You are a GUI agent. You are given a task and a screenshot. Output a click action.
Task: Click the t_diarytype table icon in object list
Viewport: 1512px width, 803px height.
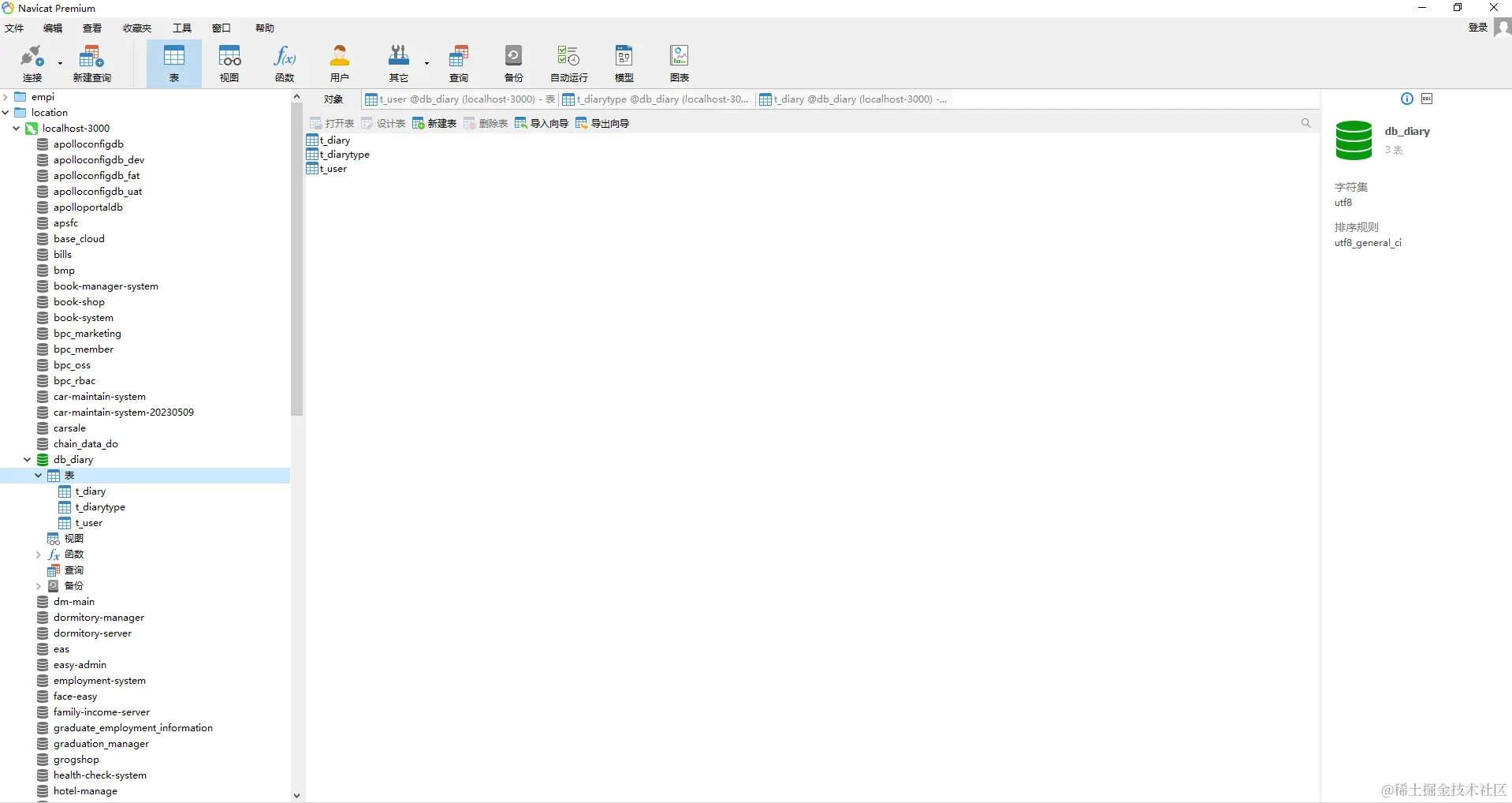[312, 155]
